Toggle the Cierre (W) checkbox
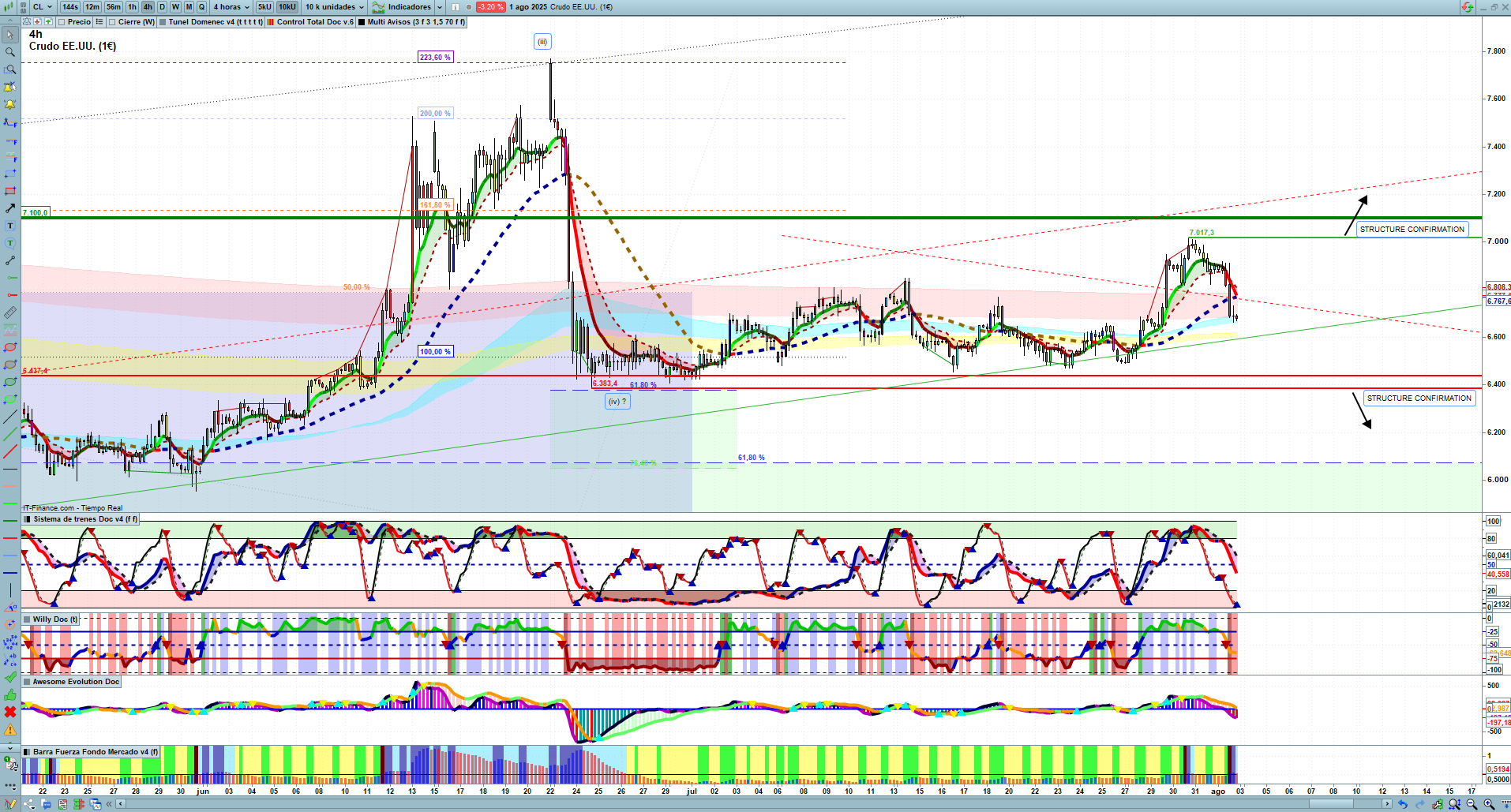The width and height of the screenshot is (1511, 812). tap(112, 22)
